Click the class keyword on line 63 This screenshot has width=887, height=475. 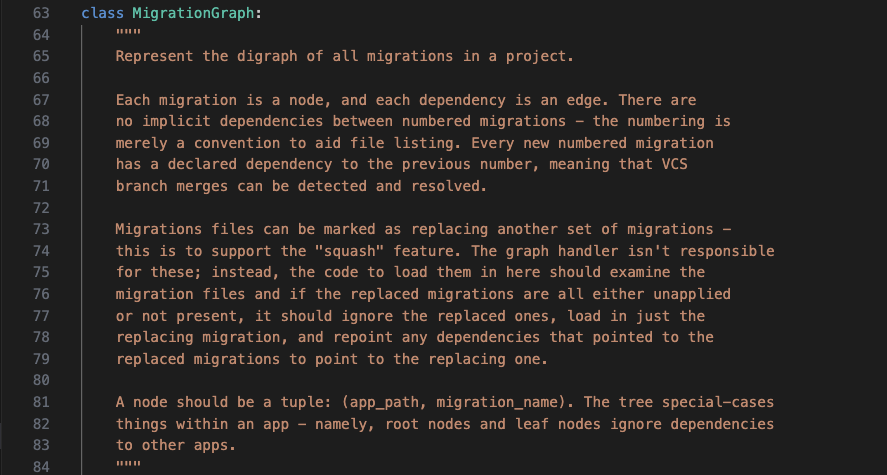click(102, 13)
